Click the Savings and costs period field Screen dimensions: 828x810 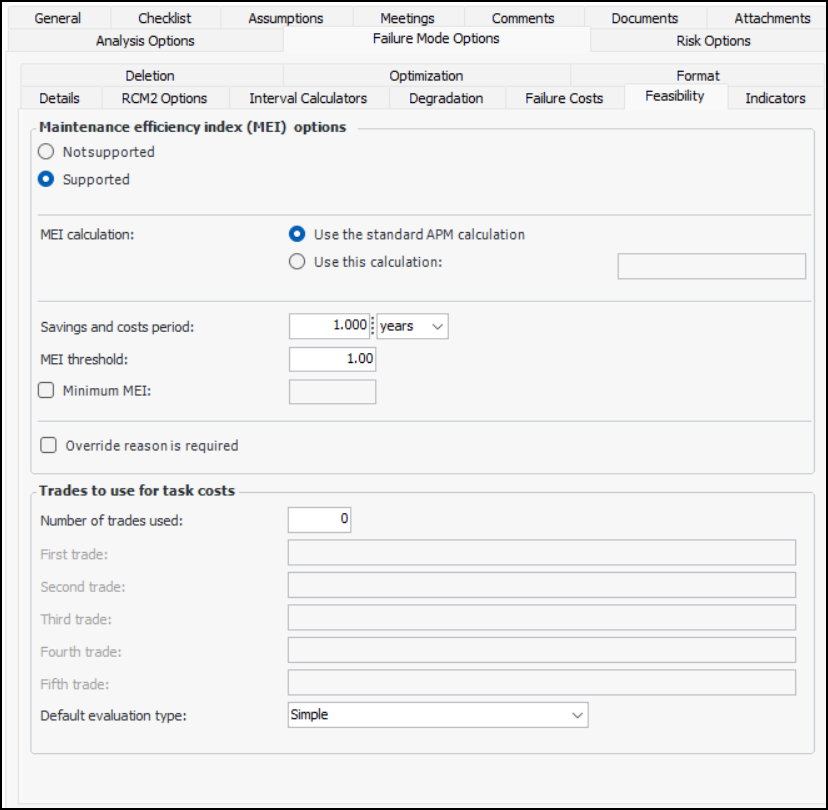click(329, 326)
